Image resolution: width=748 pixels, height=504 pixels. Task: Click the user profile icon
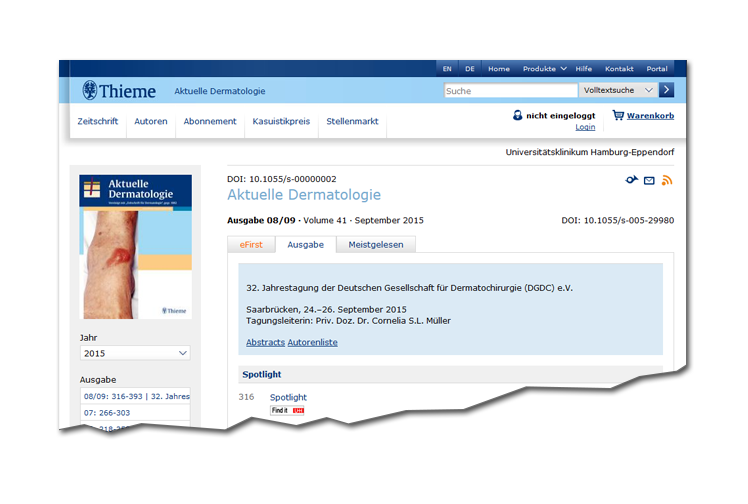pos(518,115)
